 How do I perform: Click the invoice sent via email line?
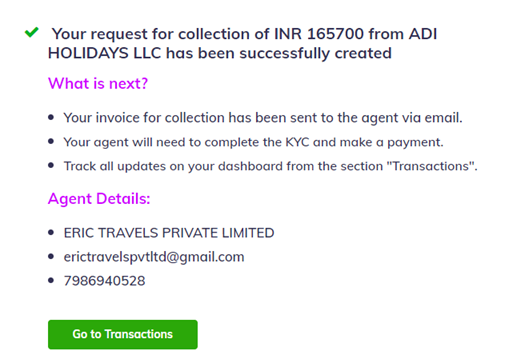(x=263, y=118)
